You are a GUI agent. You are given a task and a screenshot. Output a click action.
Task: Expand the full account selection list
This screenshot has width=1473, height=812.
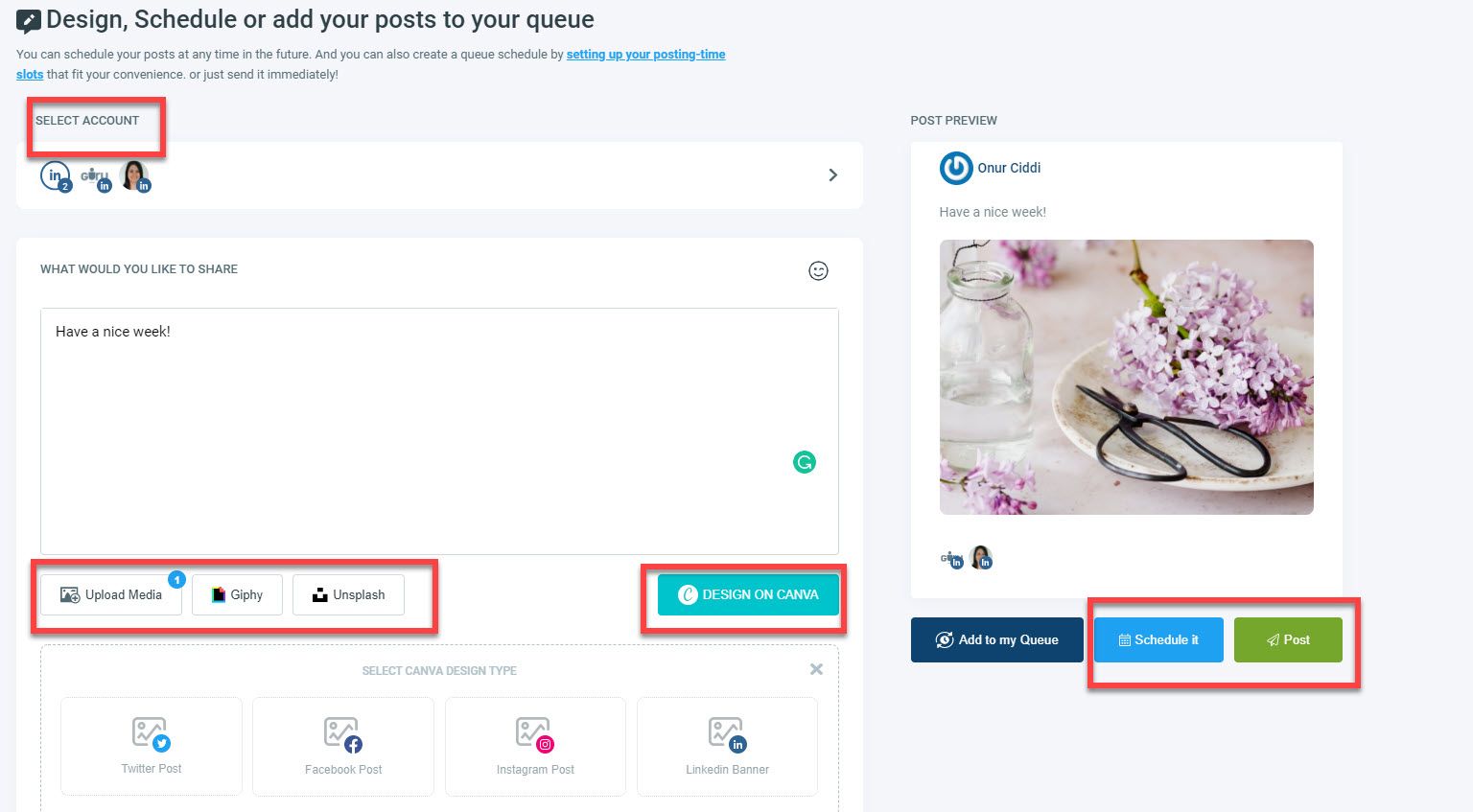tap(832, 175)
